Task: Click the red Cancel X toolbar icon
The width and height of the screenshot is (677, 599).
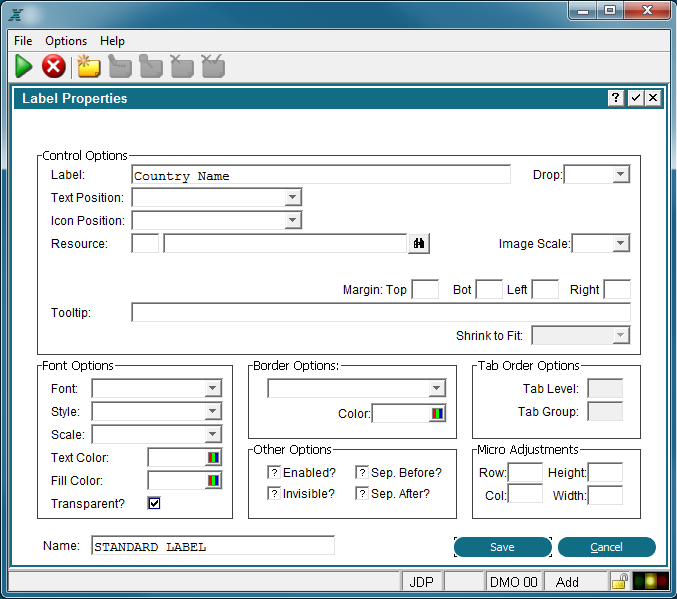Action: pyautogui.click(x=54, y=67)
